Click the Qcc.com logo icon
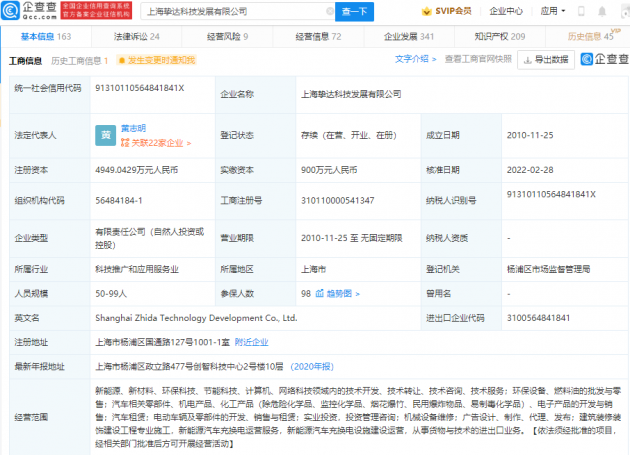Viewport: 630px width, 455px height. pyautogui.click(x=10, y=11)
